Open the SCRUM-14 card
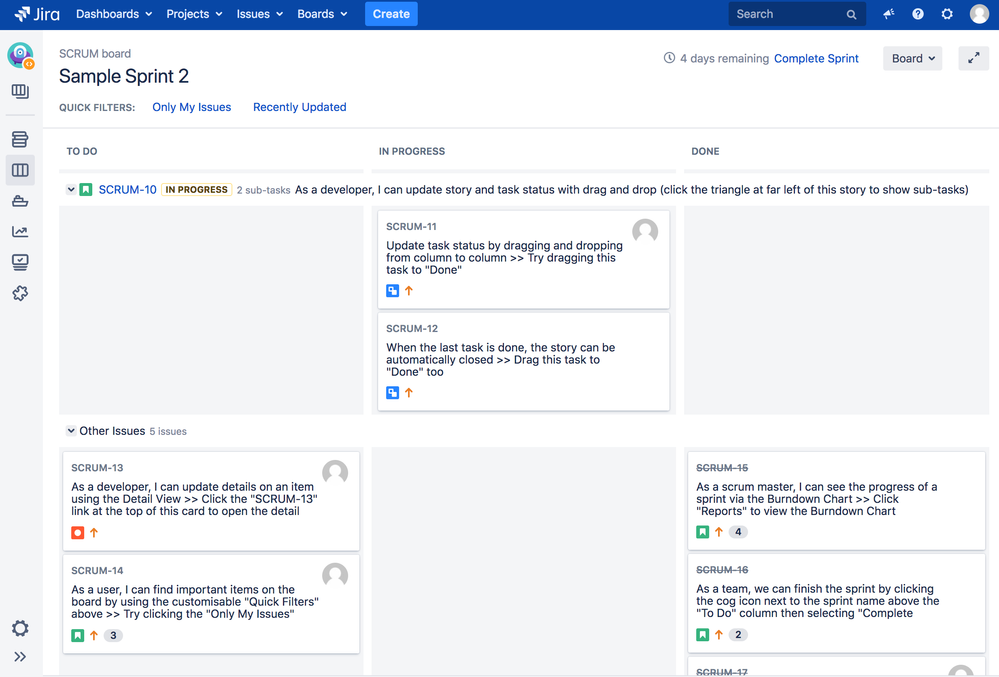 pyautogui.click(x=211, y=604)
